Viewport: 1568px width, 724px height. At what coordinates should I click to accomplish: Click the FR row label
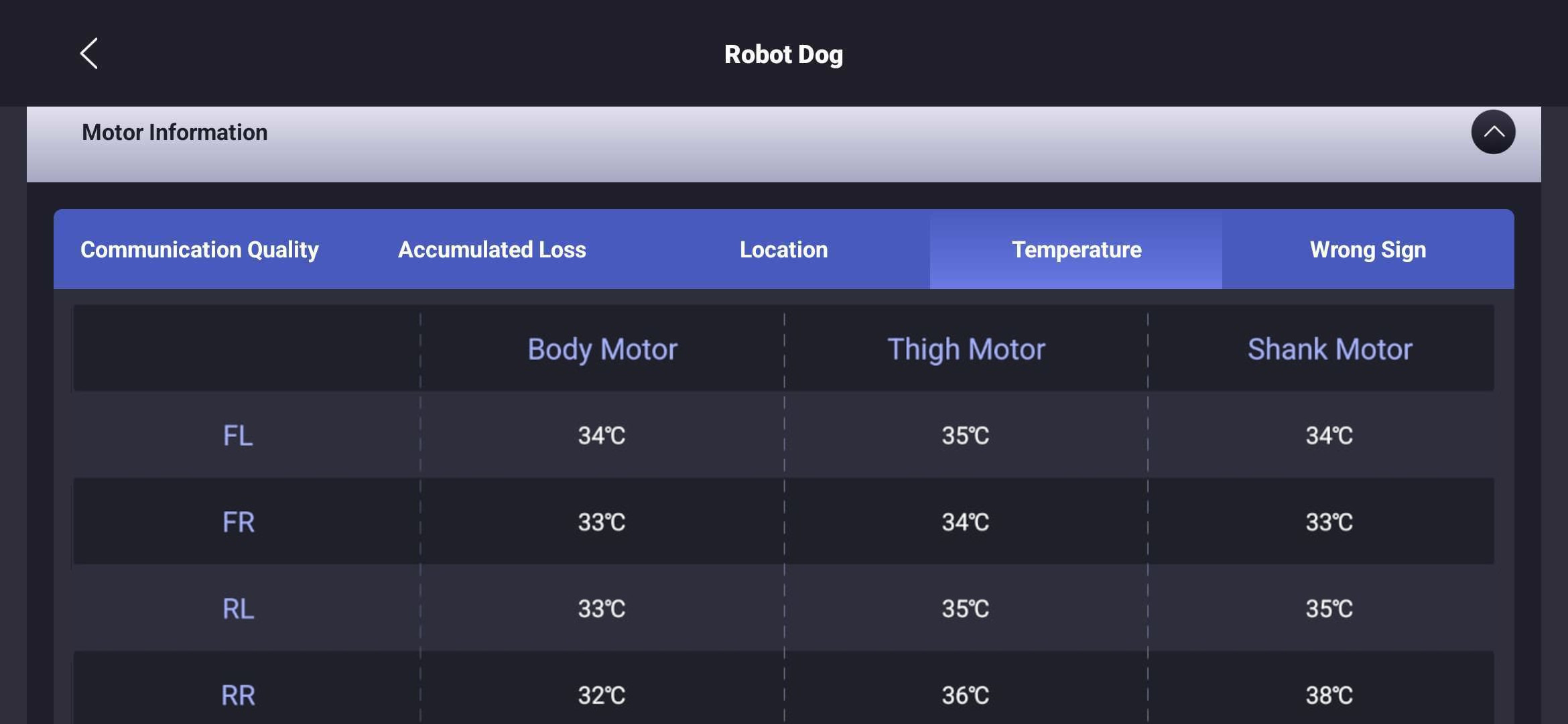point(238,522)
